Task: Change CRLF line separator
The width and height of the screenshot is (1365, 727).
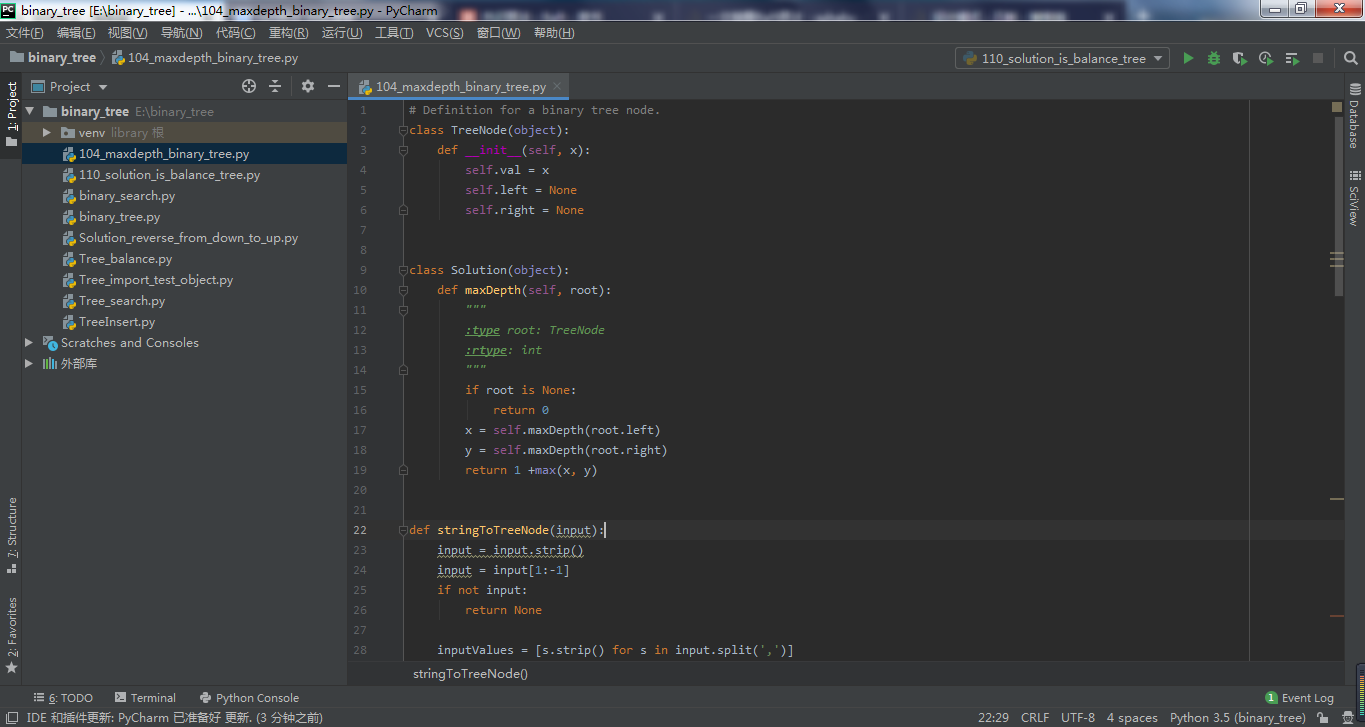Action: coord(1035,718)
